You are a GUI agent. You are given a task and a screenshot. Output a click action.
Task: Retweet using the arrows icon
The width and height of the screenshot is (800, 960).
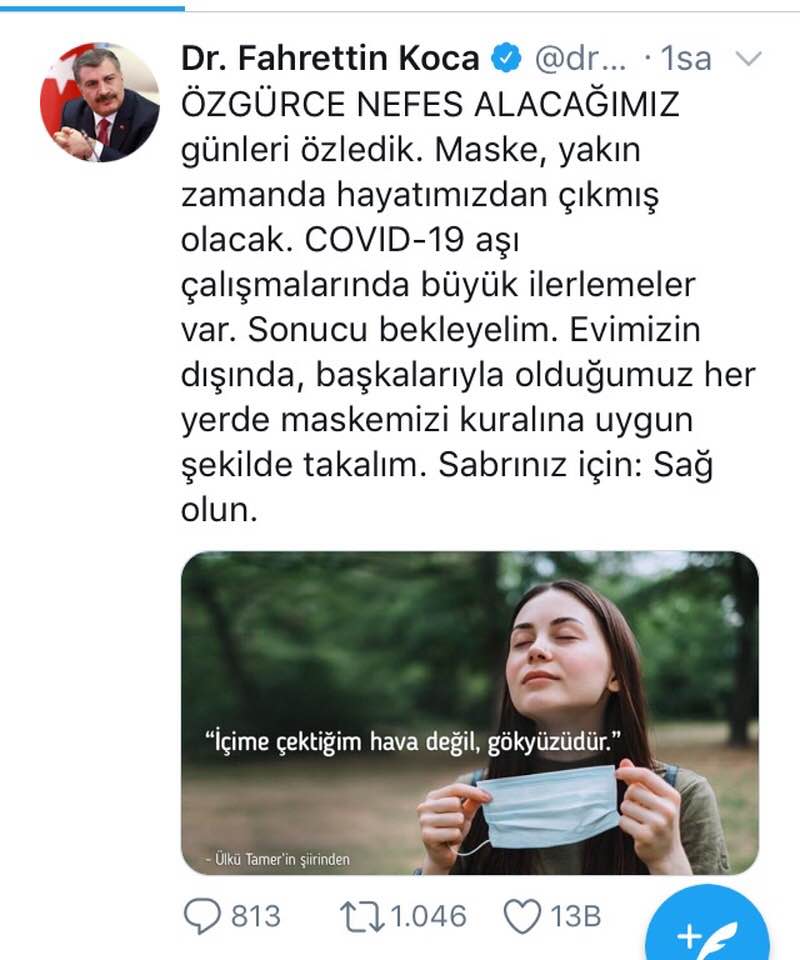(362, 916)
